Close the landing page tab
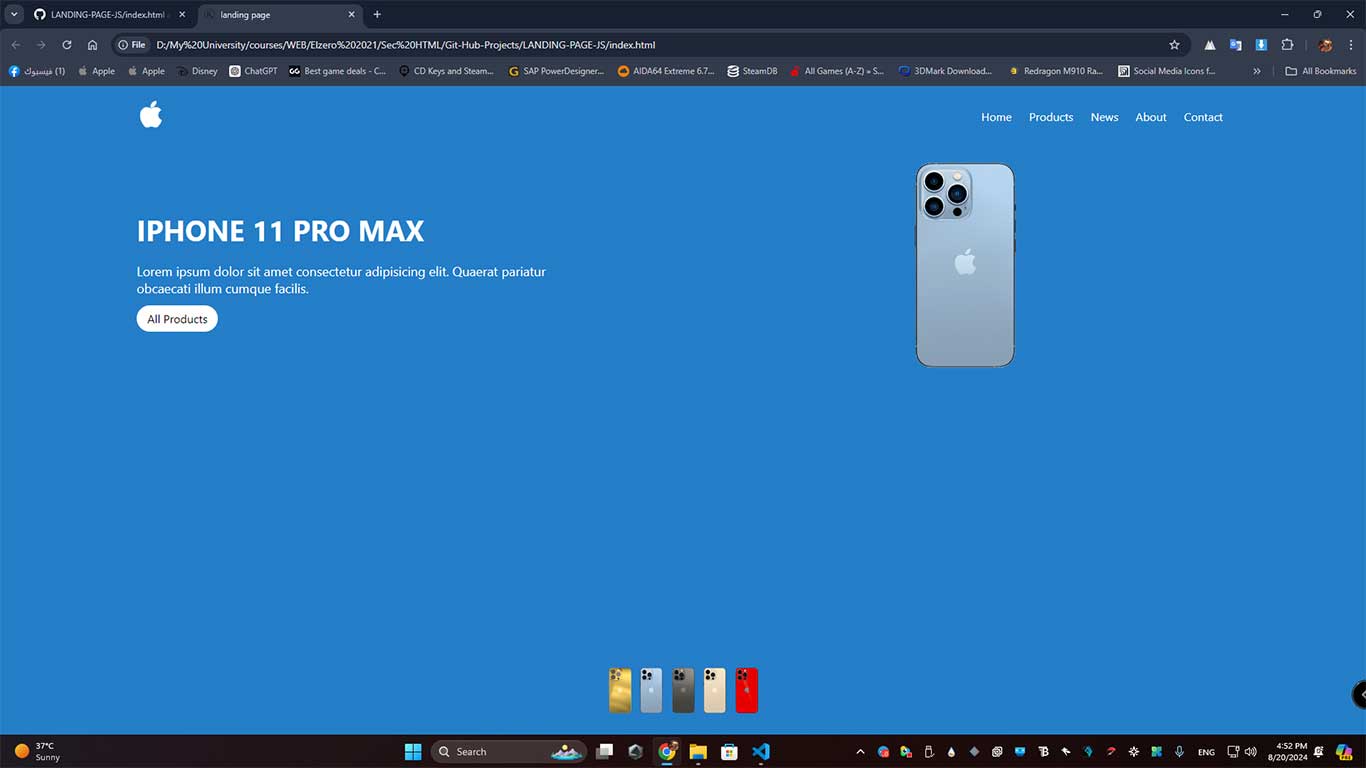The width and height of the screenshot is (1366, 768). [352, 15]
